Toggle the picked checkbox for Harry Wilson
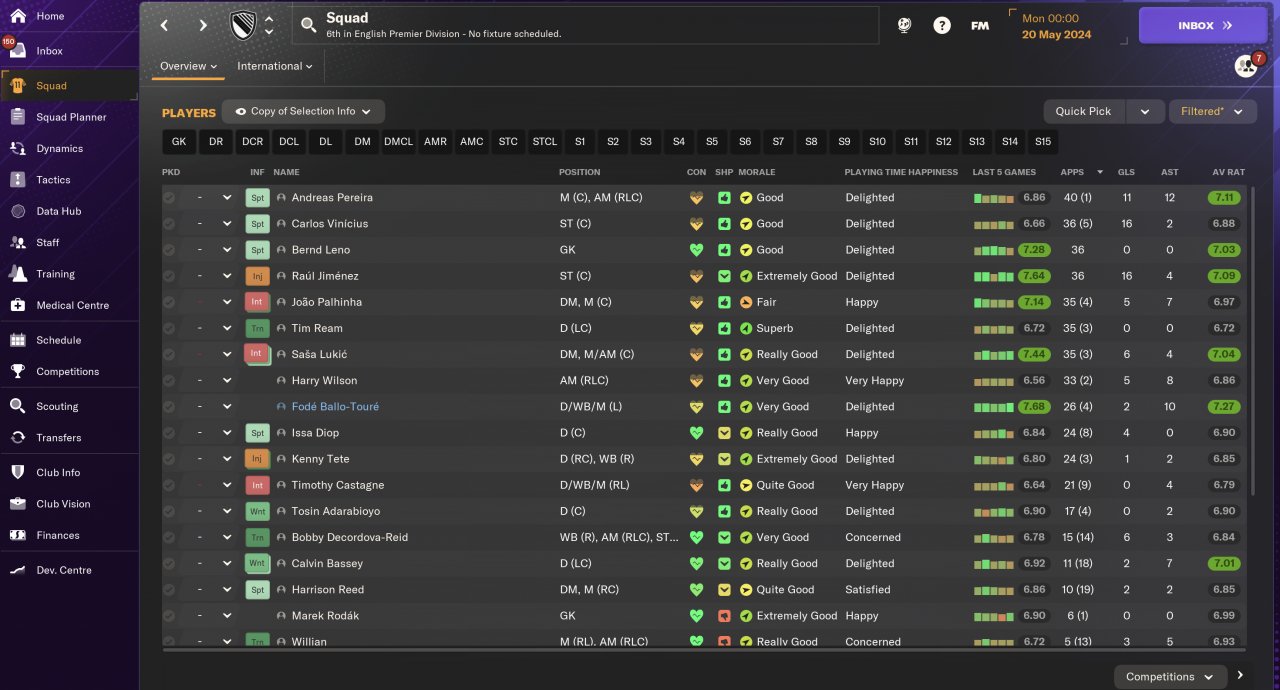The width and height of the screenshot is (1280, 690). pyautogui.click(x=169, y=381)
